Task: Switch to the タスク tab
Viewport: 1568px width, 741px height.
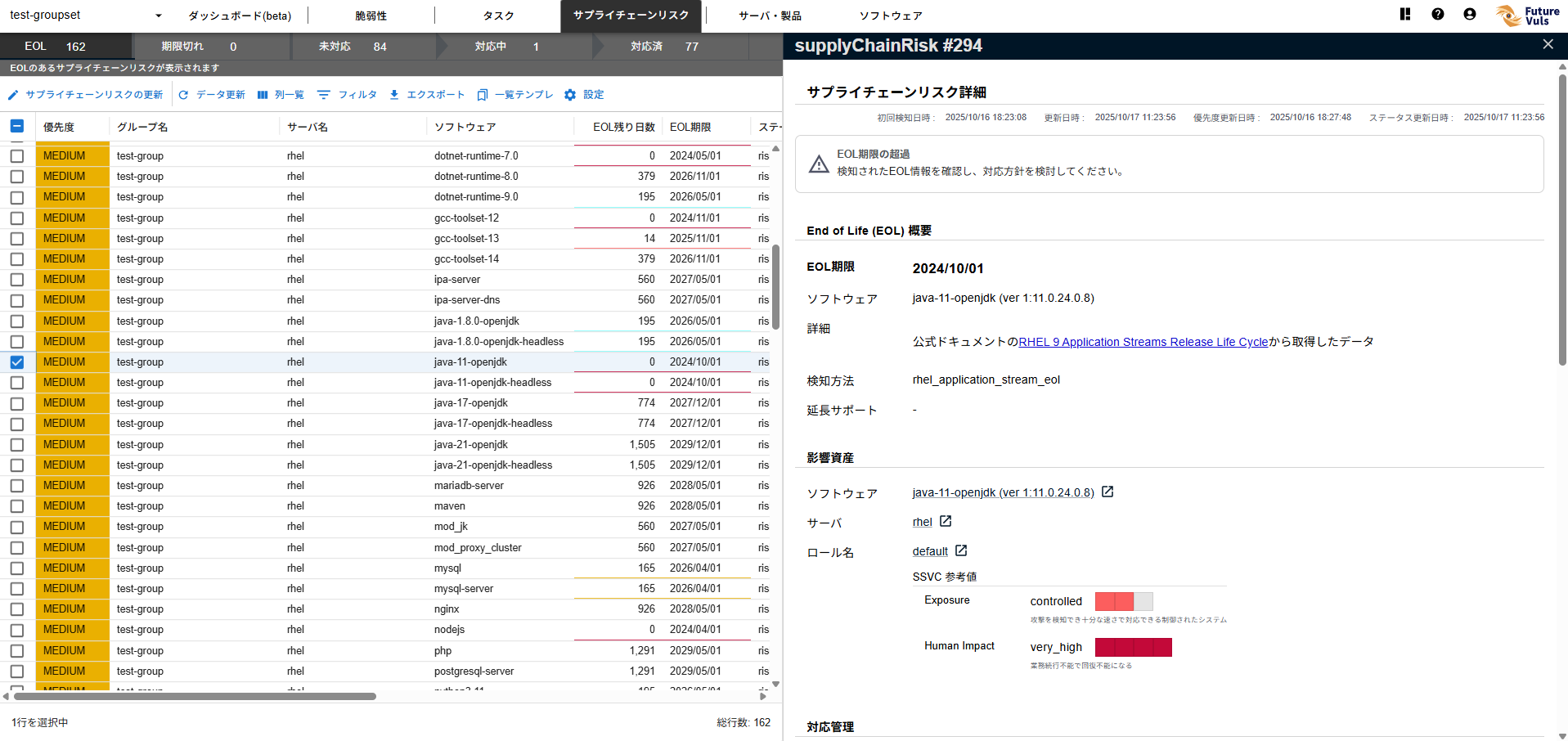Action: (x=498, y=16)
